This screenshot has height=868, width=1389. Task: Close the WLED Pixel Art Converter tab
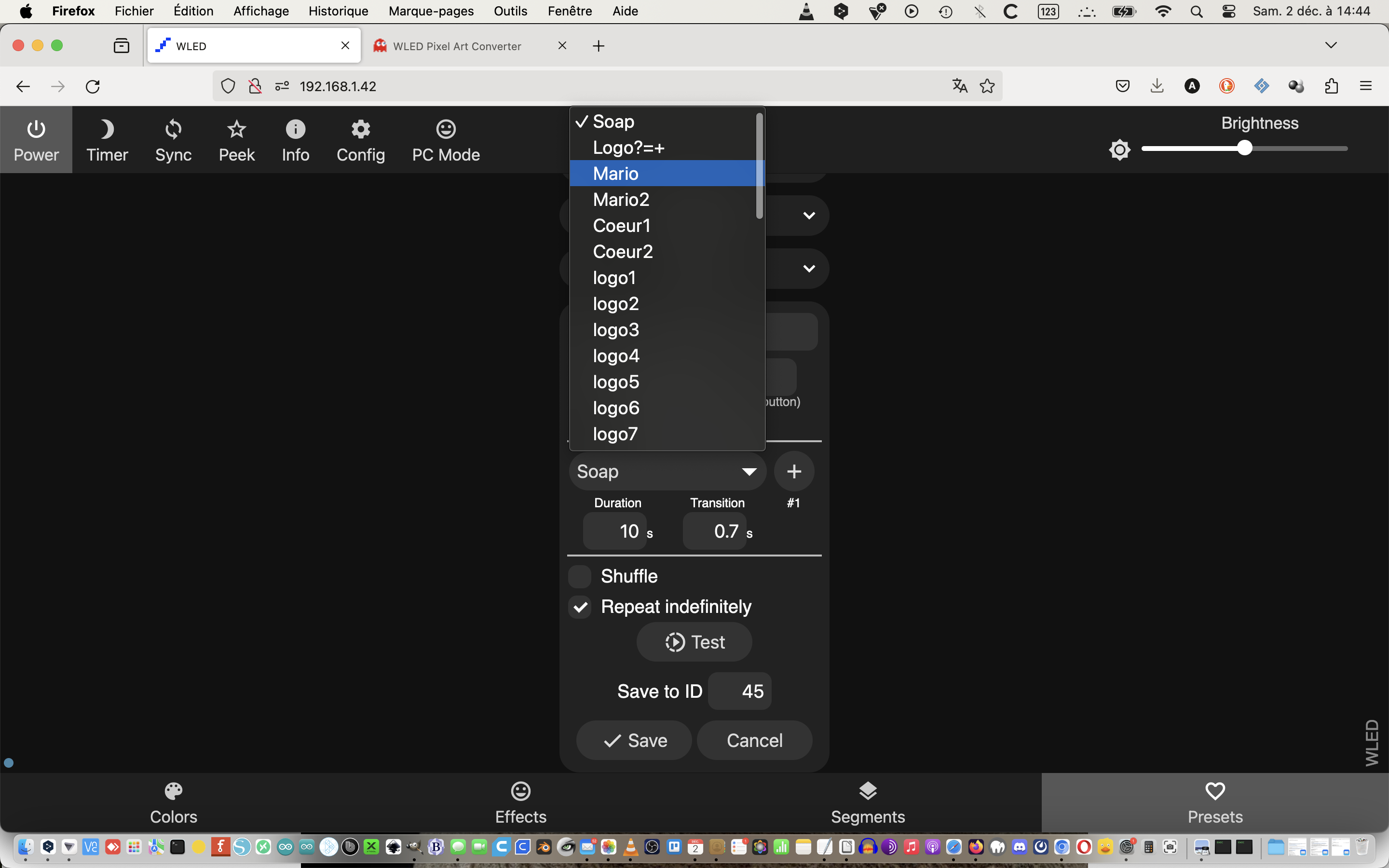562,45
